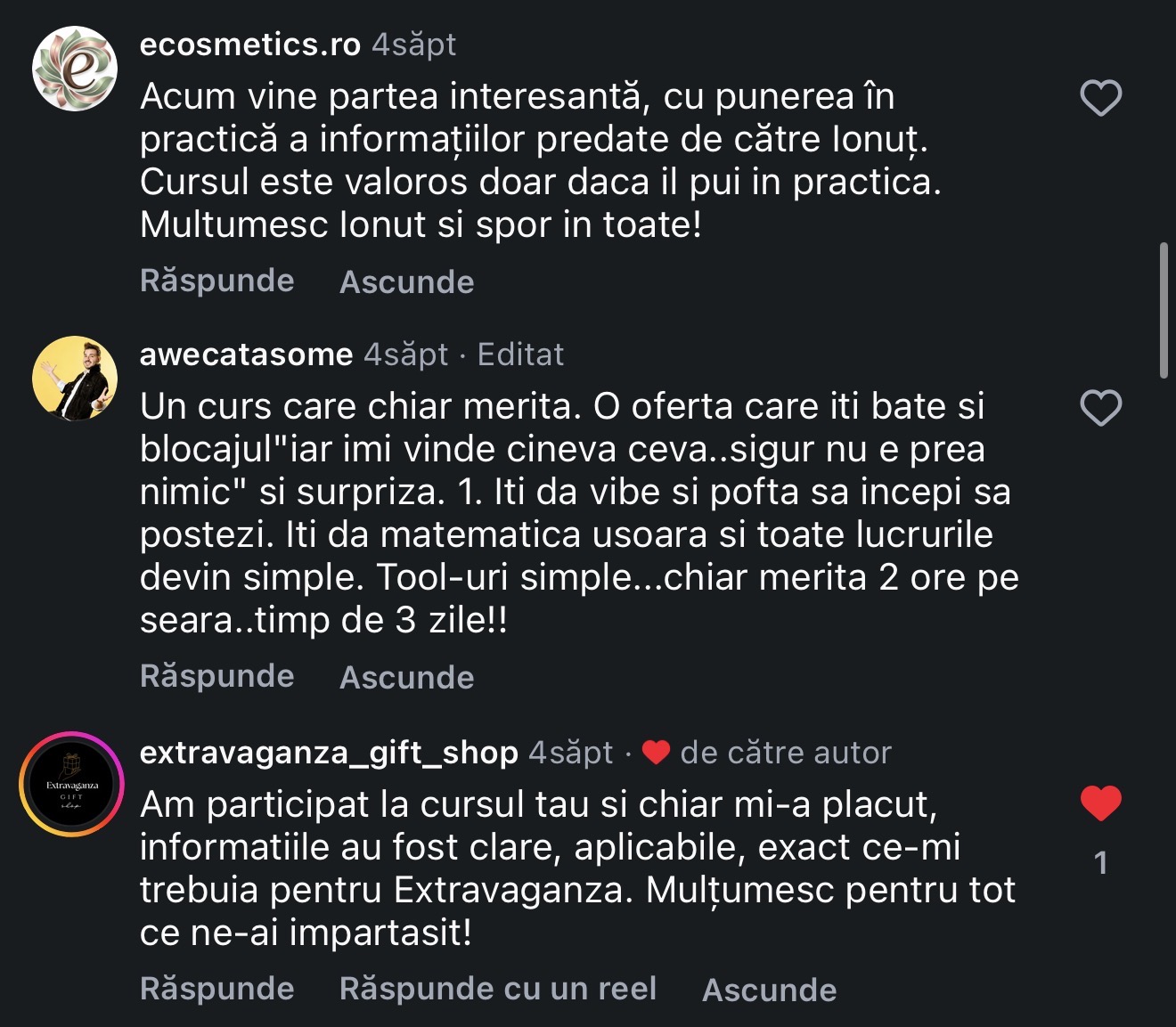The width and height of the screenshot is (1176, 1027).
Task: View extravaganza_gift_shop story ring avatar
Action: (71, 784)
